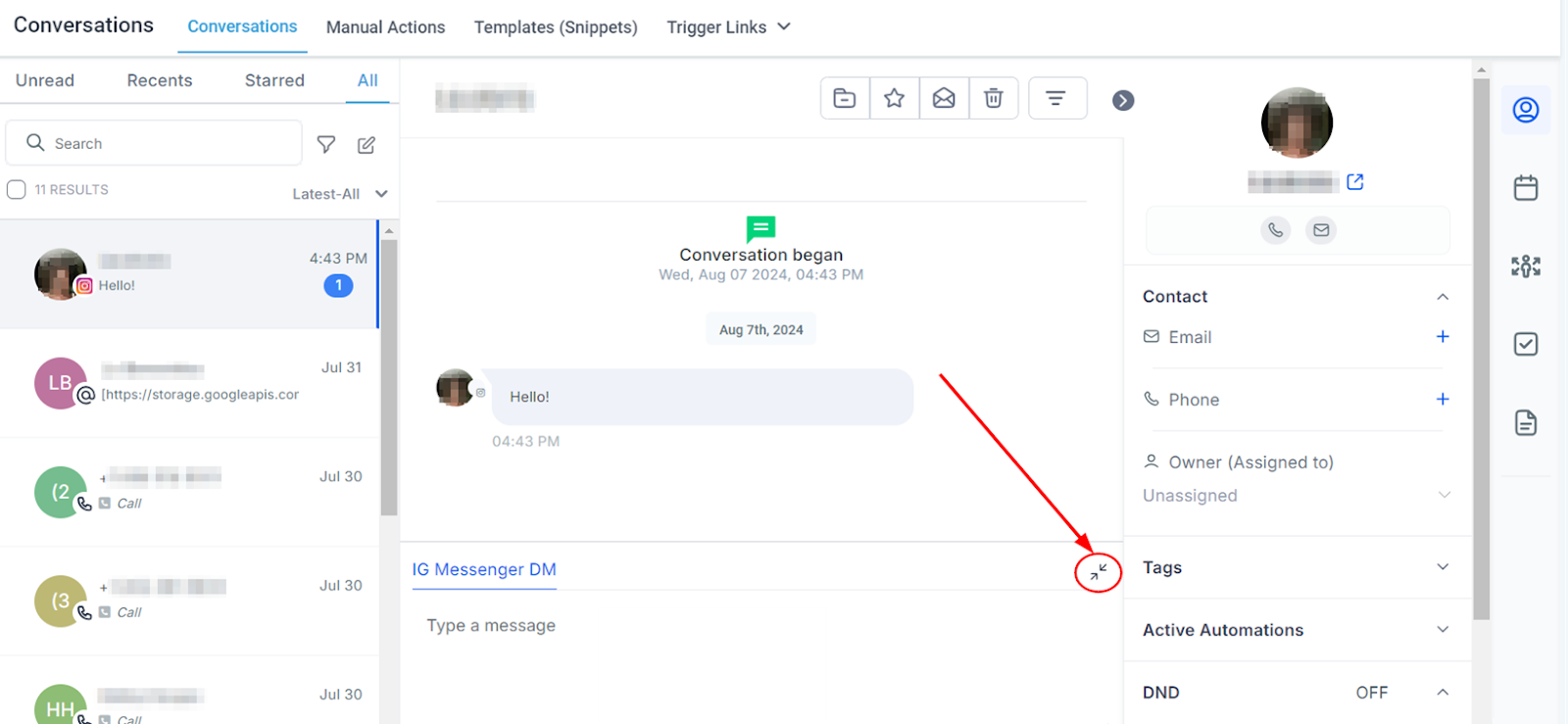Click the Aug 7th, 2024 date label
1568x724 pixels.
click(x=760, y=329)
